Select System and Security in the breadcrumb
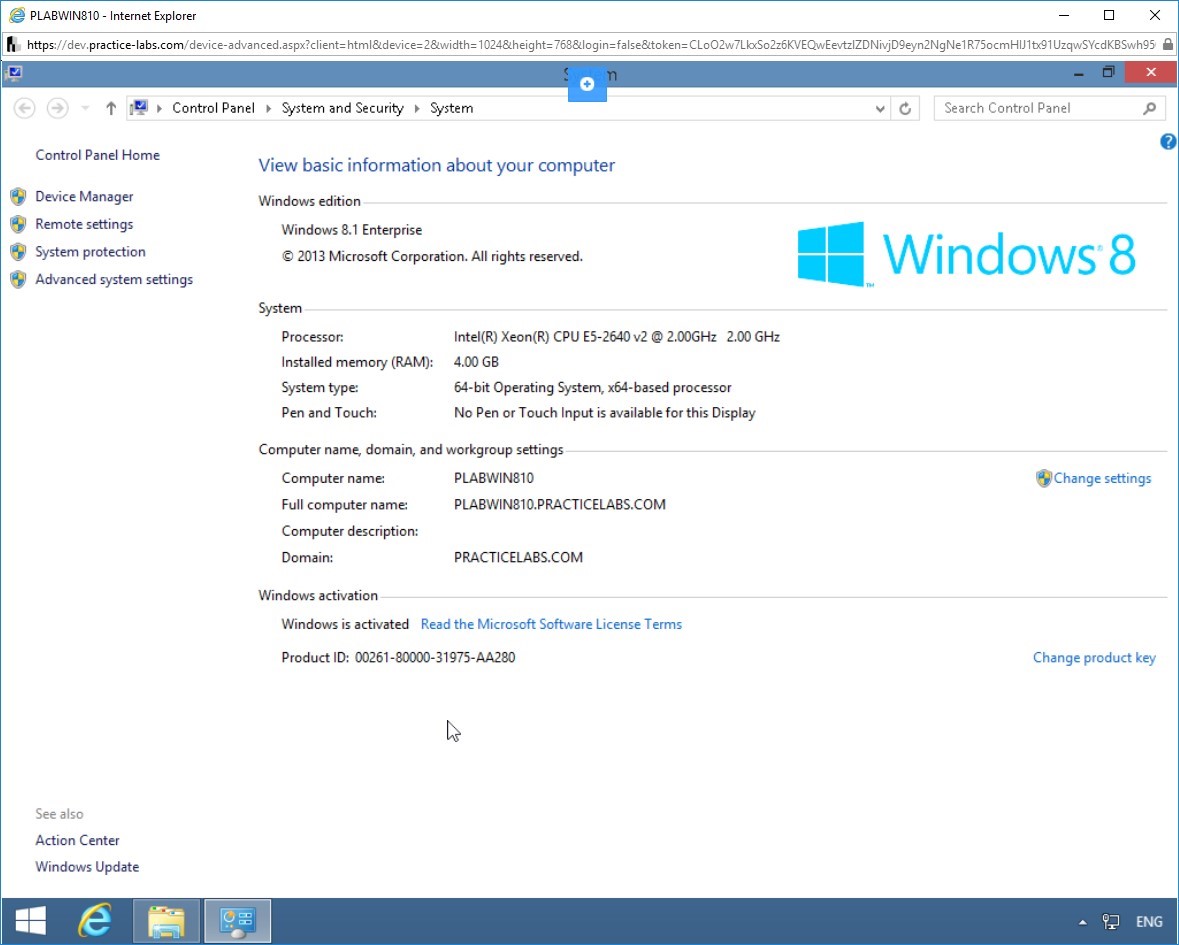 tap(343, 108)
